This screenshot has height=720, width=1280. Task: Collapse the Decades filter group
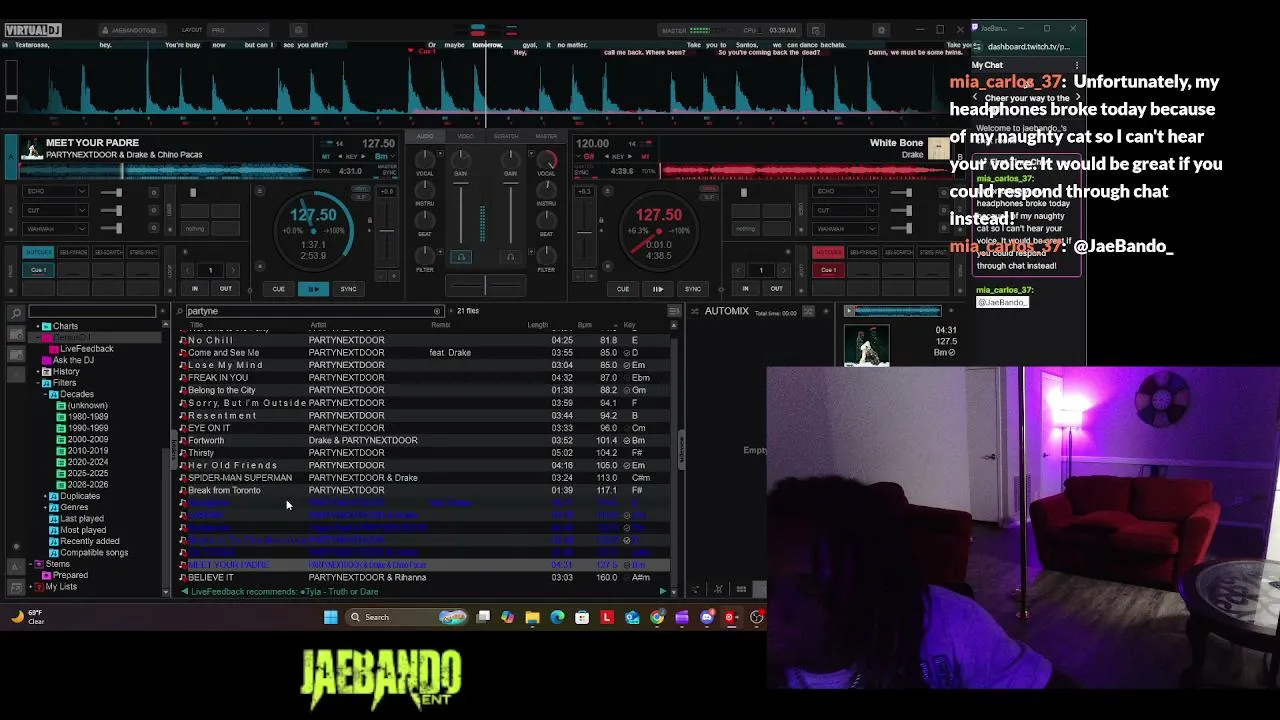pos(46,394)
